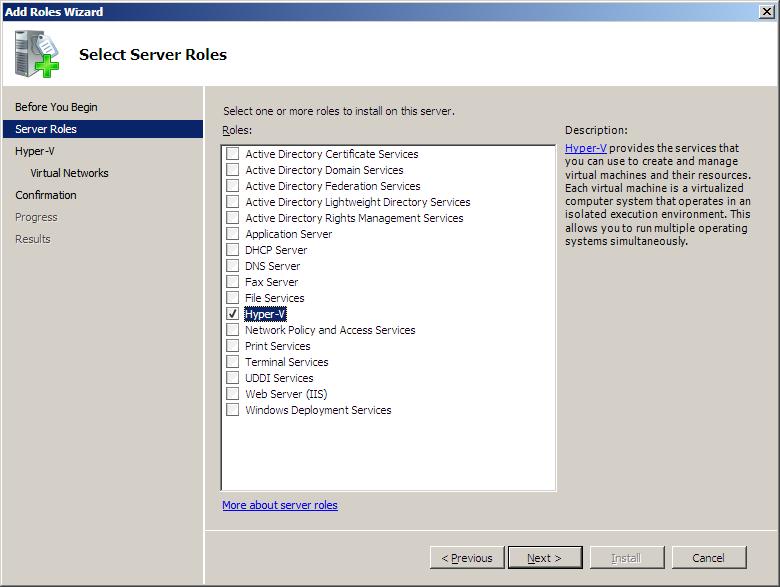The image size is (780, 587).
Task: Go back with the Previous button
Action: 466,558
